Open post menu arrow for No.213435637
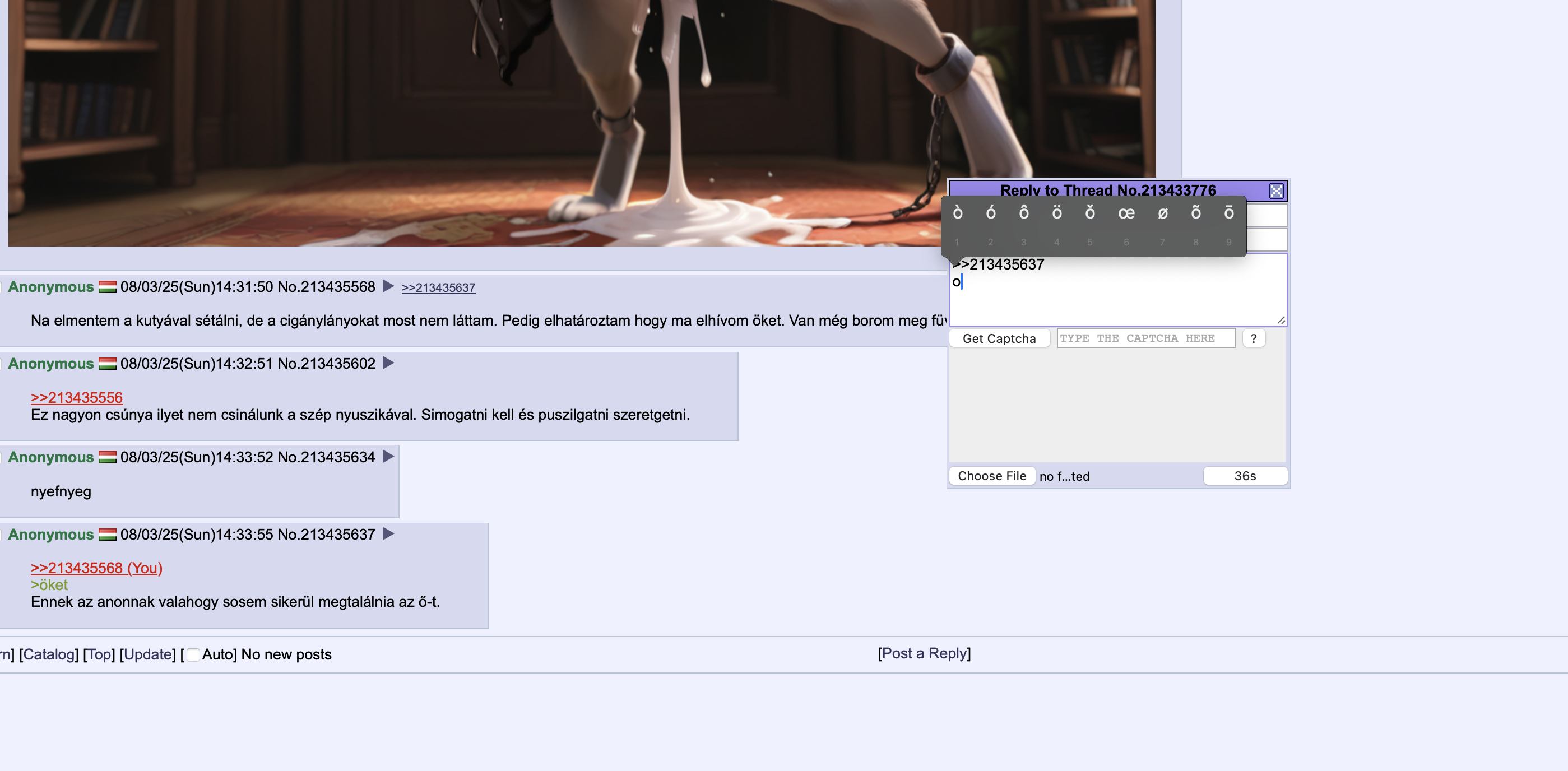 tap(388, 533)
